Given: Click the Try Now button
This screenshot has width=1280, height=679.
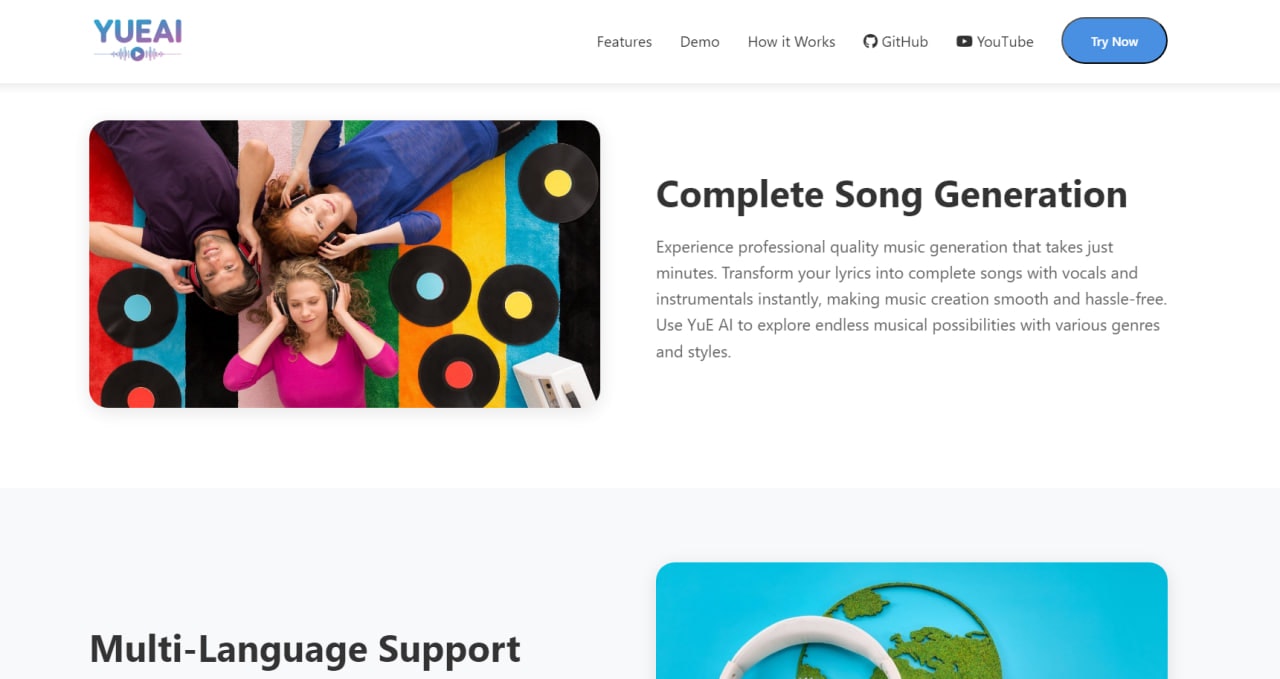Looking at the screenshot, I should [x=1114, y=41].
